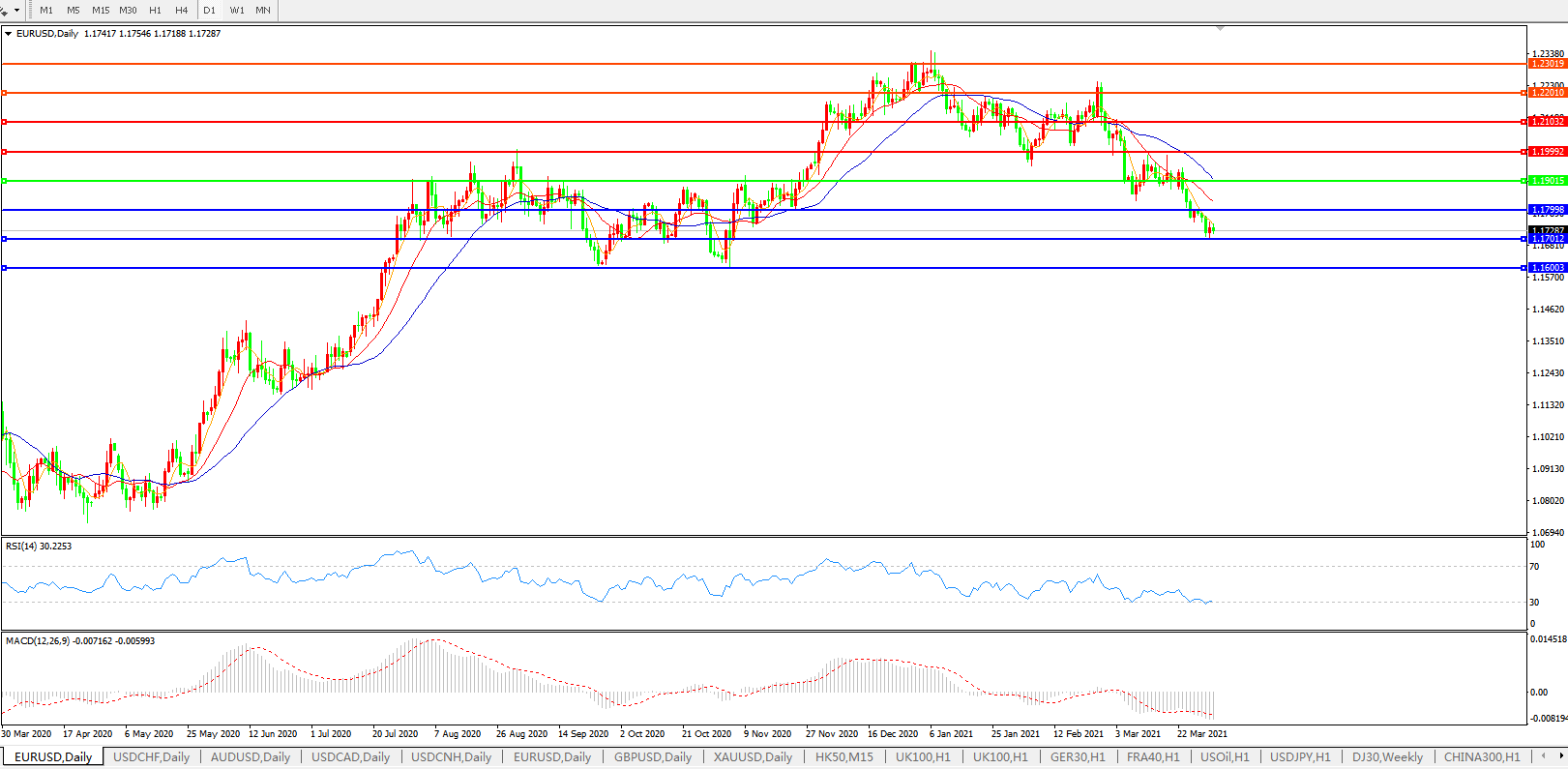Switch chart to M1 timeframe

tap(46, 10)
